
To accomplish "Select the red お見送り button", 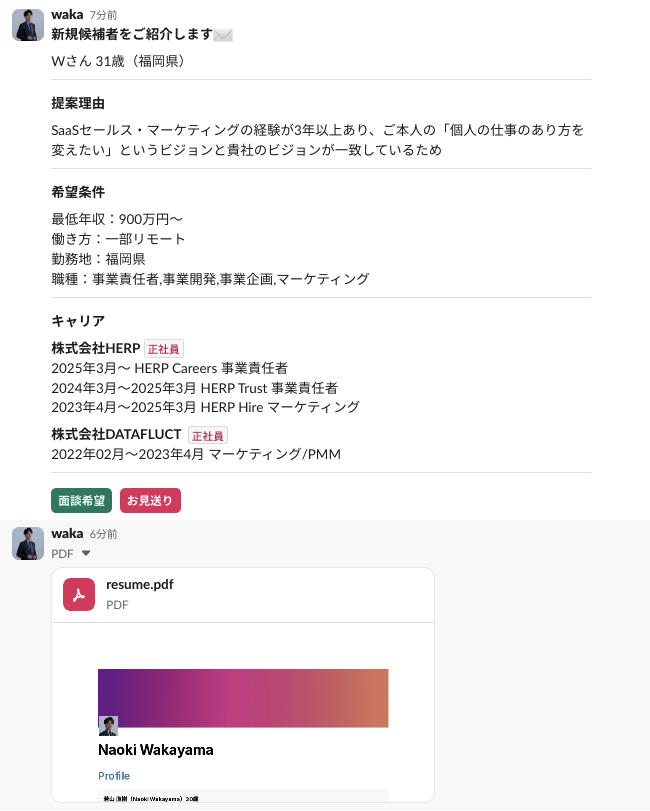I will tap(150, 501).
